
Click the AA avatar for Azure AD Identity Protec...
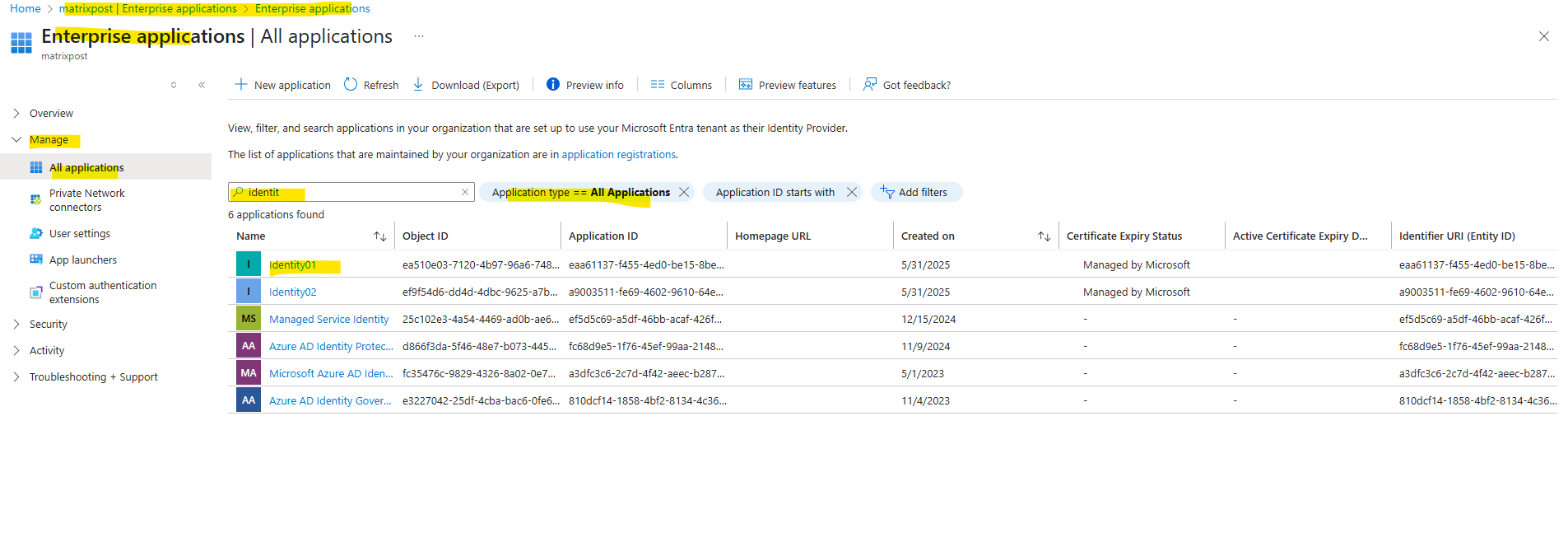coord(249,346)
